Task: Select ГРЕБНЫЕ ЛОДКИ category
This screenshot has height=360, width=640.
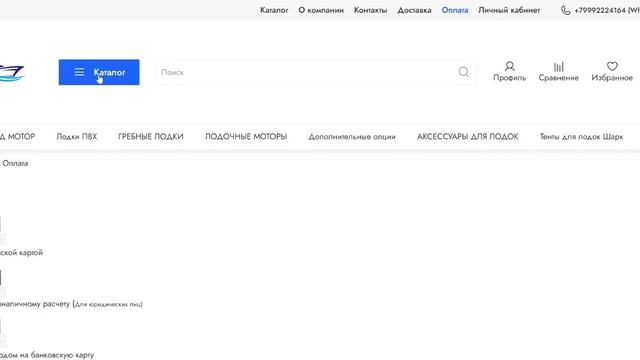Action: point(151,137)
